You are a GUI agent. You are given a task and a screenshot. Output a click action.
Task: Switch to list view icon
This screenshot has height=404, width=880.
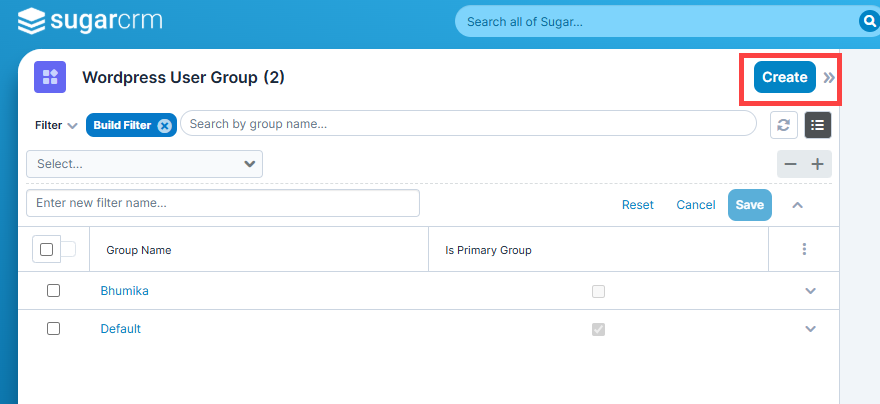tap(818, 125)
